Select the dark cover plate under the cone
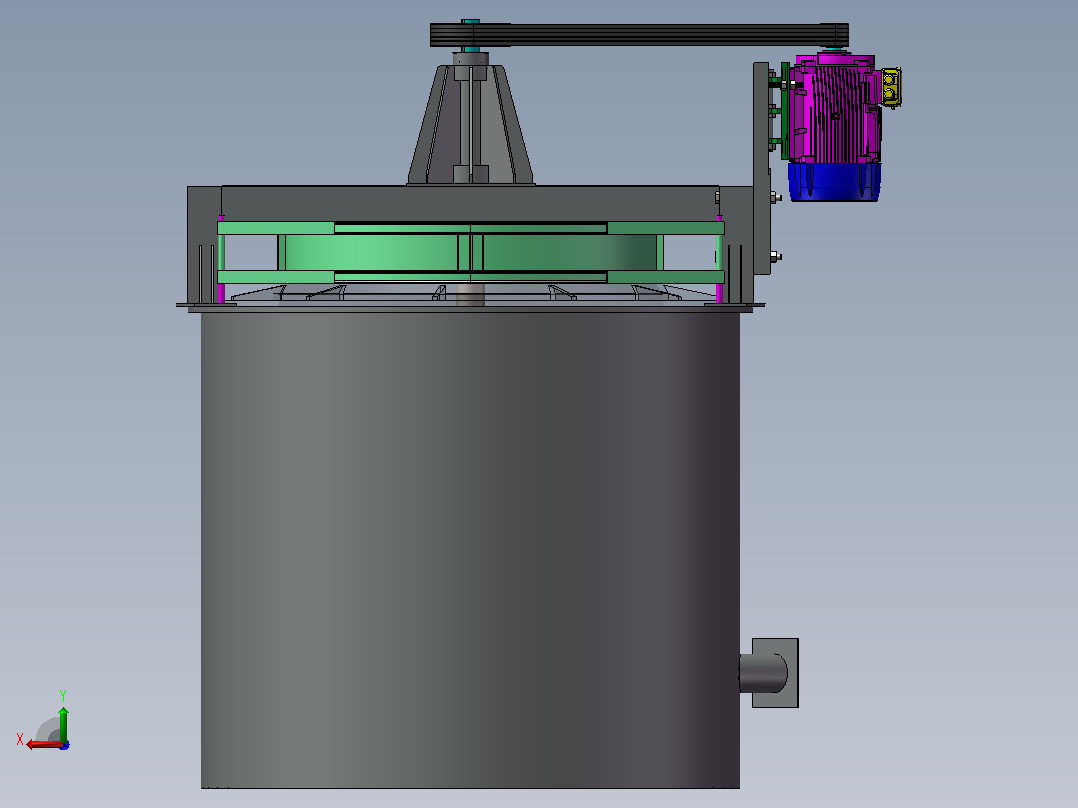This screenshot has height=808, width=1078. coord(470,204)
